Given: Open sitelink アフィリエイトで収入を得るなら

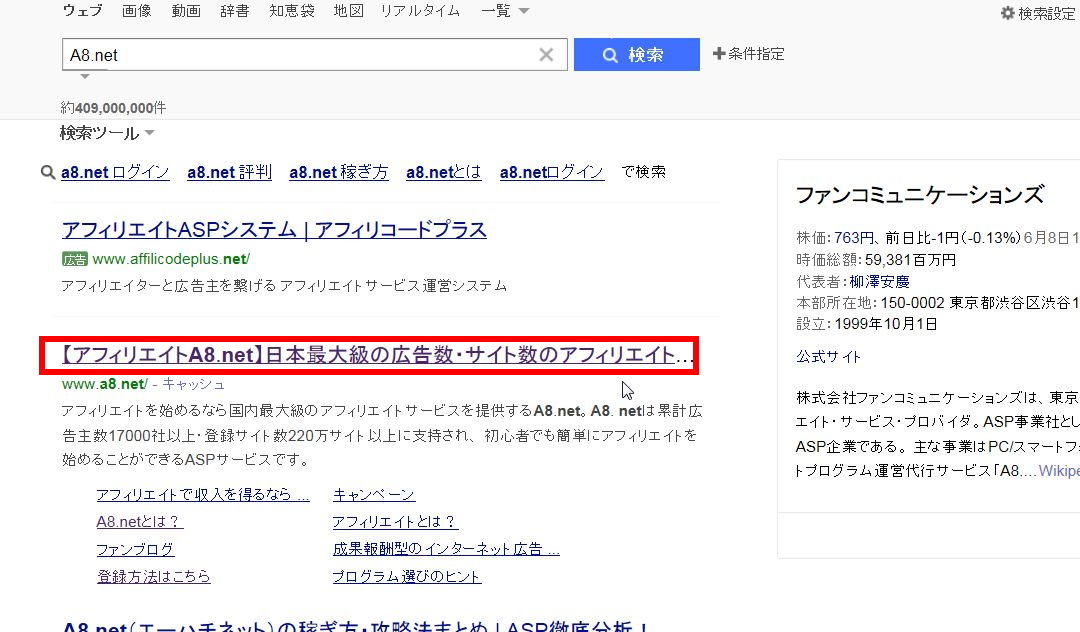Looking at the screenshot, I should 203,494.
